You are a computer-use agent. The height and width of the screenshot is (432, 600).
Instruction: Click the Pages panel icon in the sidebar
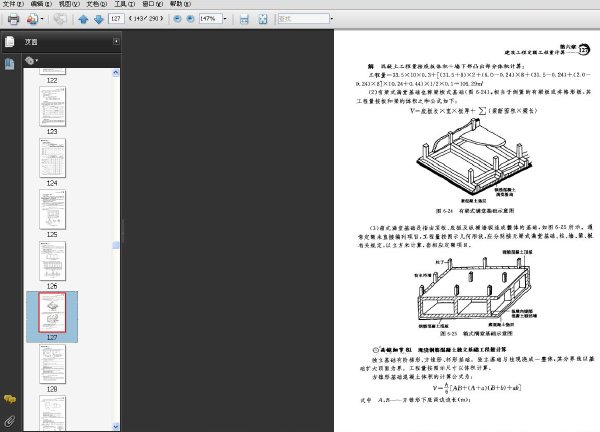click(x=10, y=41)
